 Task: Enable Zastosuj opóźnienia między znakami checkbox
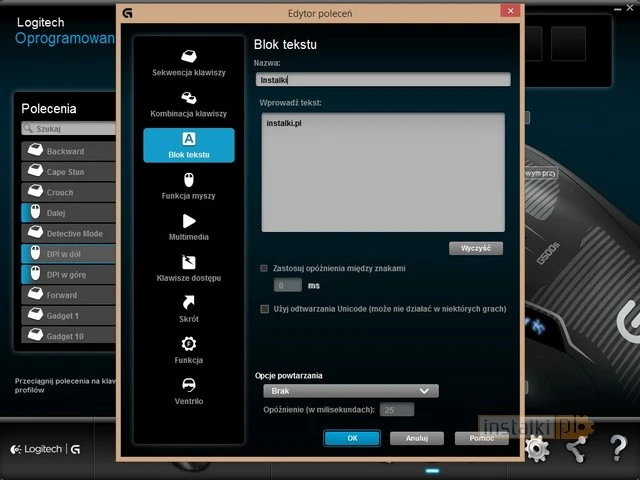(264, 268)
